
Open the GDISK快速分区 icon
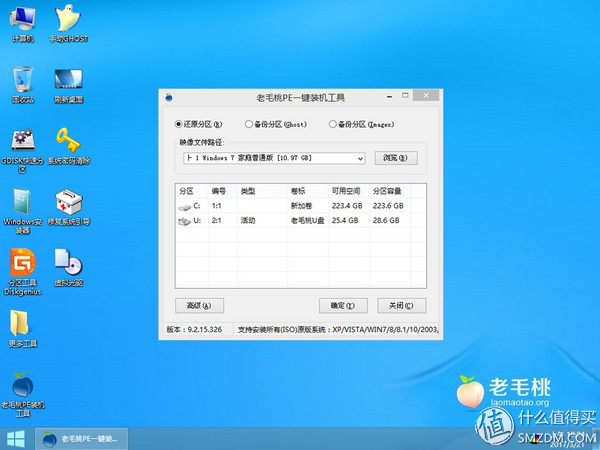click(23, 151)
